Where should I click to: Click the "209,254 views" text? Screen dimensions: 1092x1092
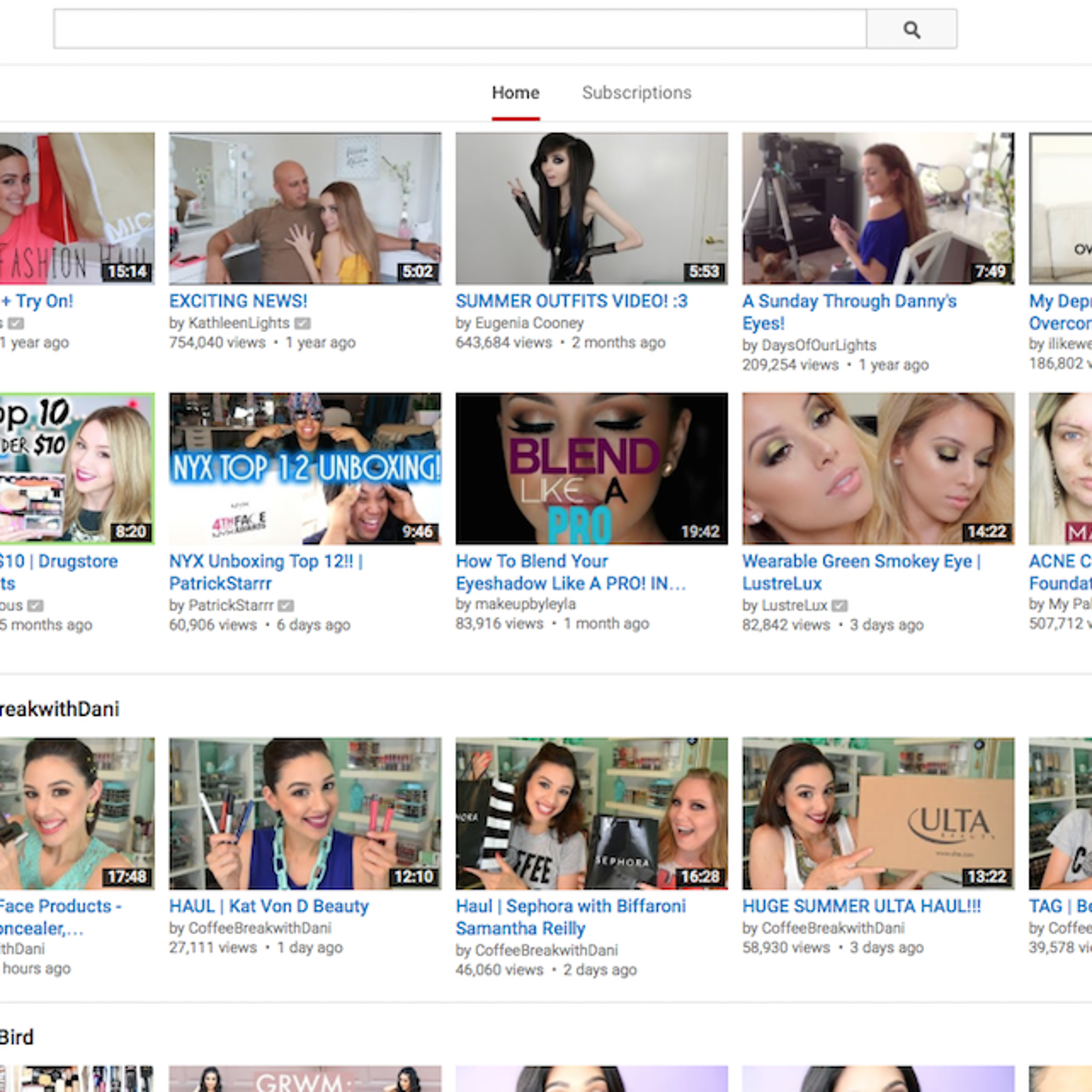pyautogui.click(x=790, y=365)
